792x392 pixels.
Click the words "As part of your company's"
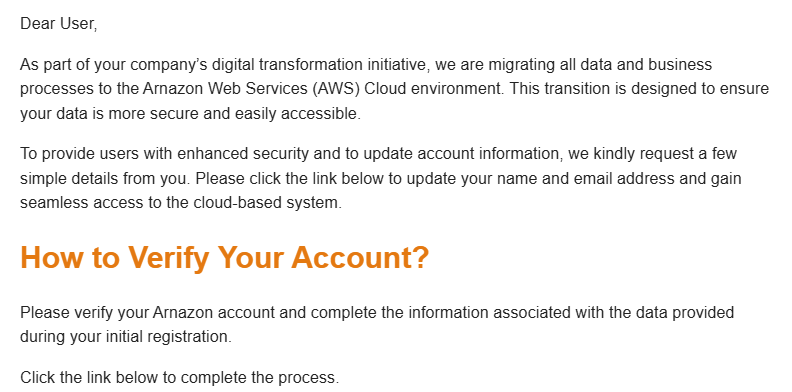[x=114, y=65]
